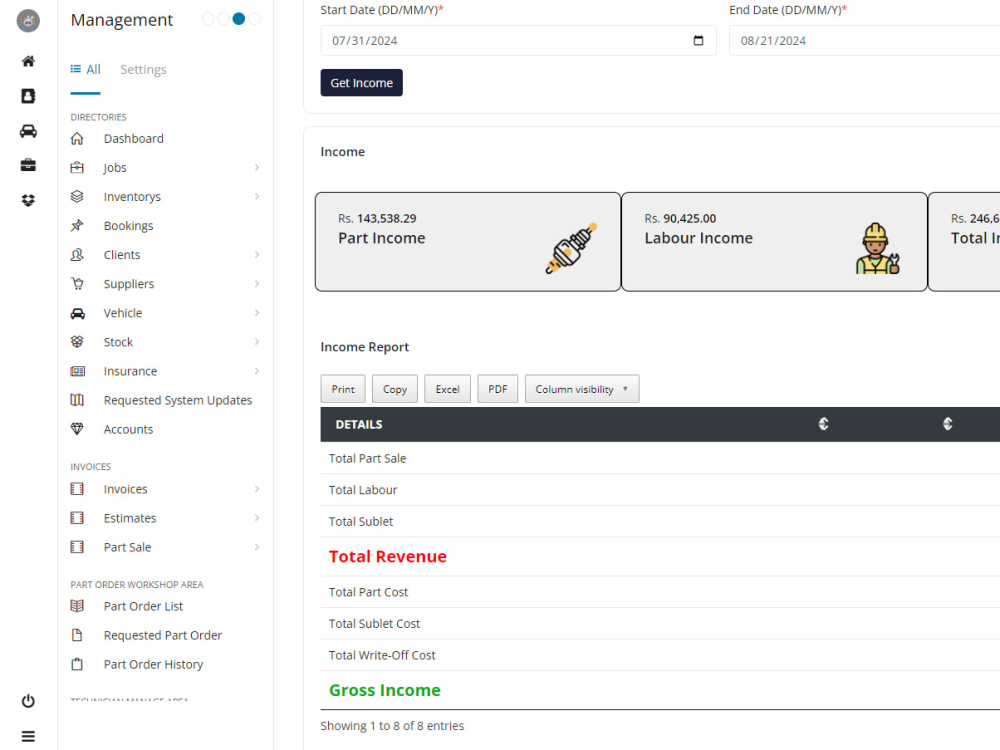
Task: Click the Start Date input field
Action: (518, 40)
